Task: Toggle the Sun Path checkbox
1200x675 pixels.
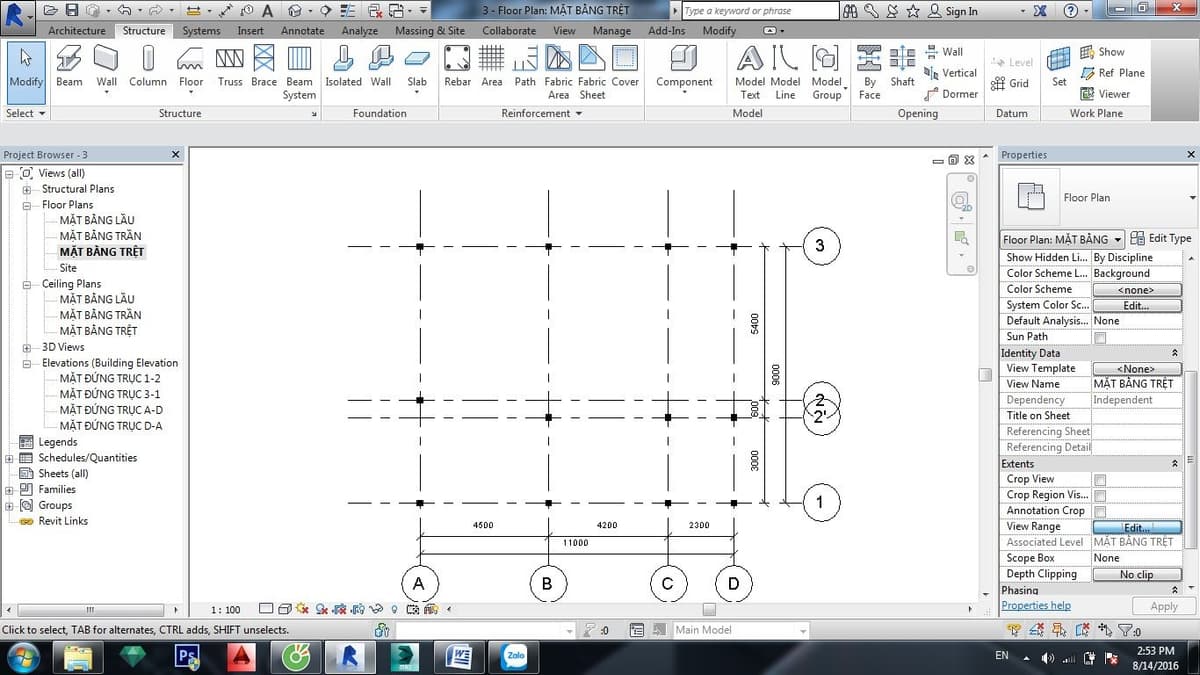Action: click(x=1100, y=337)
